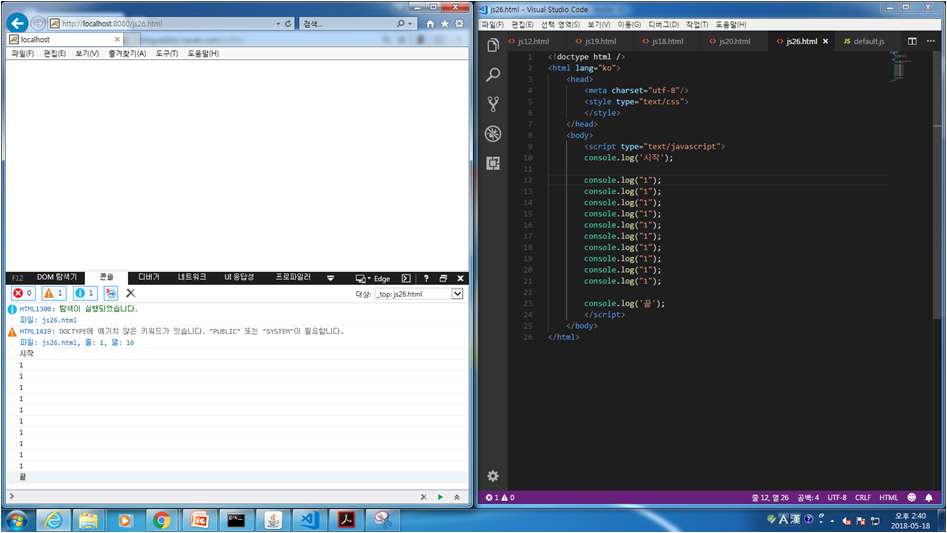Open IE 즐겨찾기(A) menu
947x533 pixels.
point(127,53)
